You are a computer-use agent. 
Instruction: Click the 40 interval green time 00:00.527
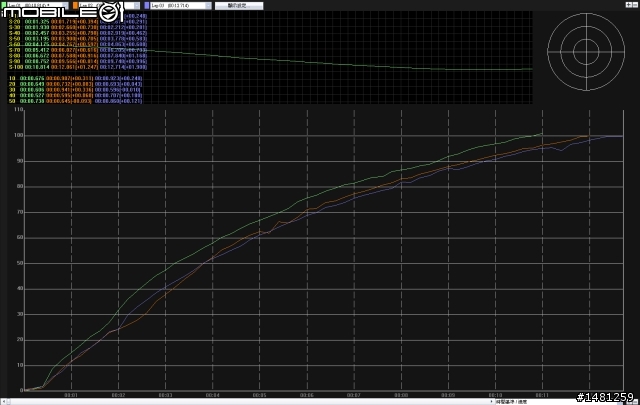pos(32,95)
